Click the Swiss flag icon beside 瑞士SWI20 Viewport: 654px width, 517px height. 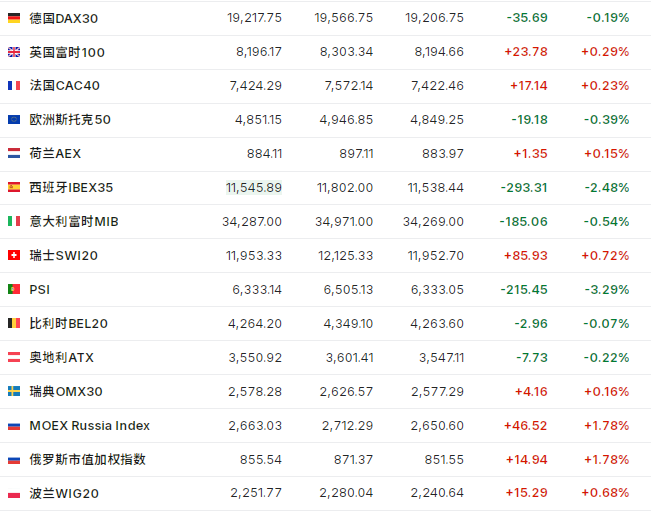14,256
